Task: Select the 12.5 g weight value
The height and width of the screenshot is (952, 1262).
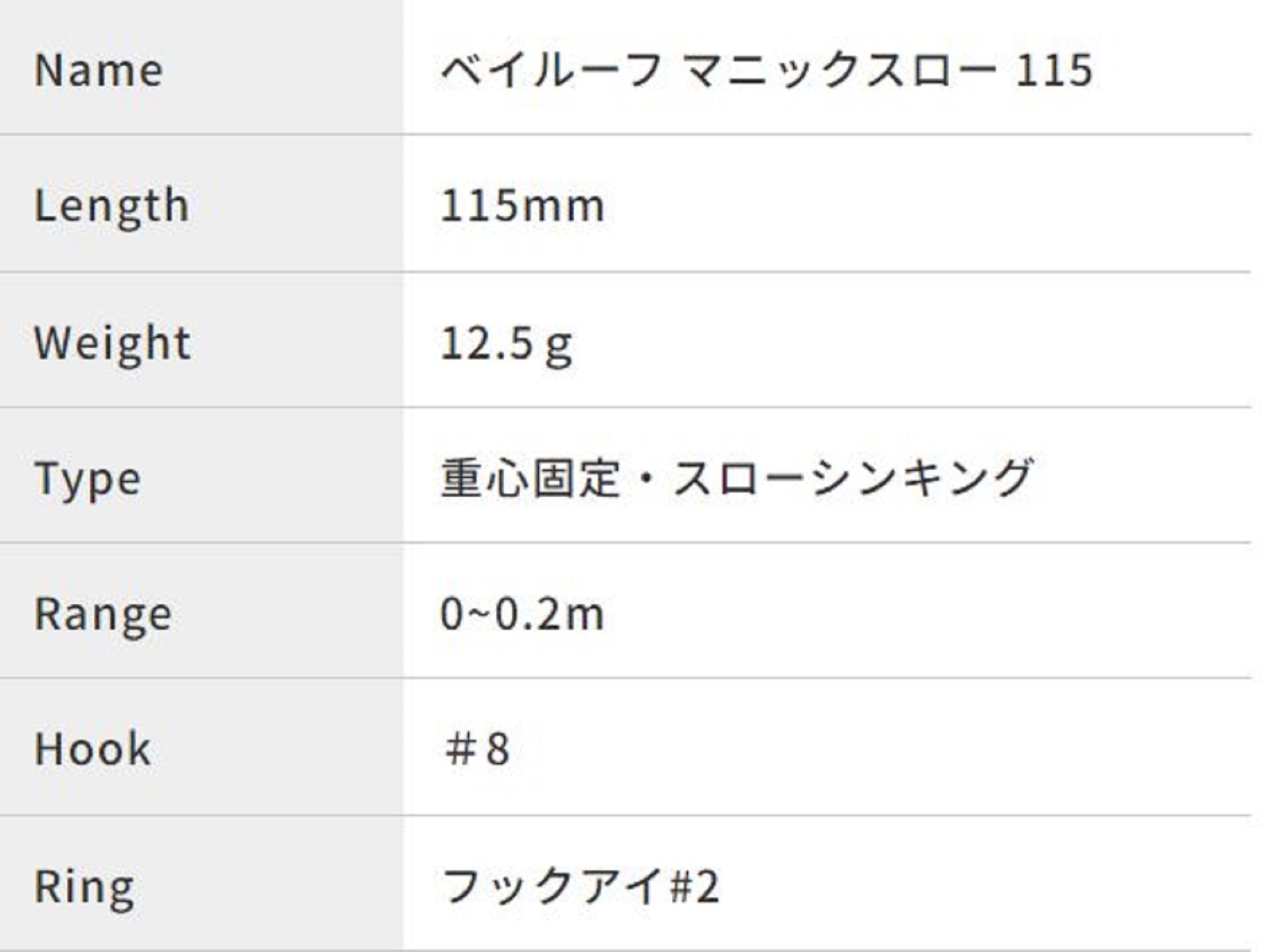Action: point(507,344)
